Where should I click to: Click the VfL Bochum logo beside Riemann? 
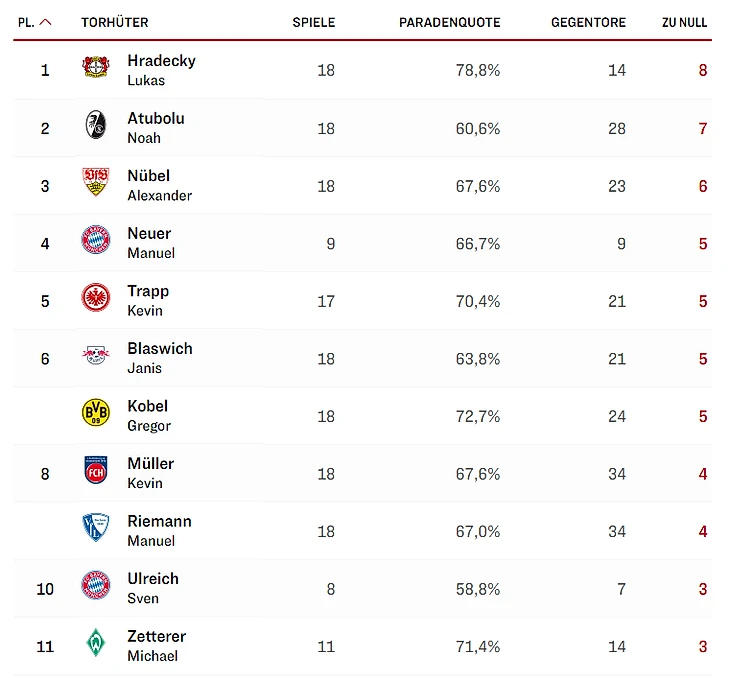click(x=96, y=529)
